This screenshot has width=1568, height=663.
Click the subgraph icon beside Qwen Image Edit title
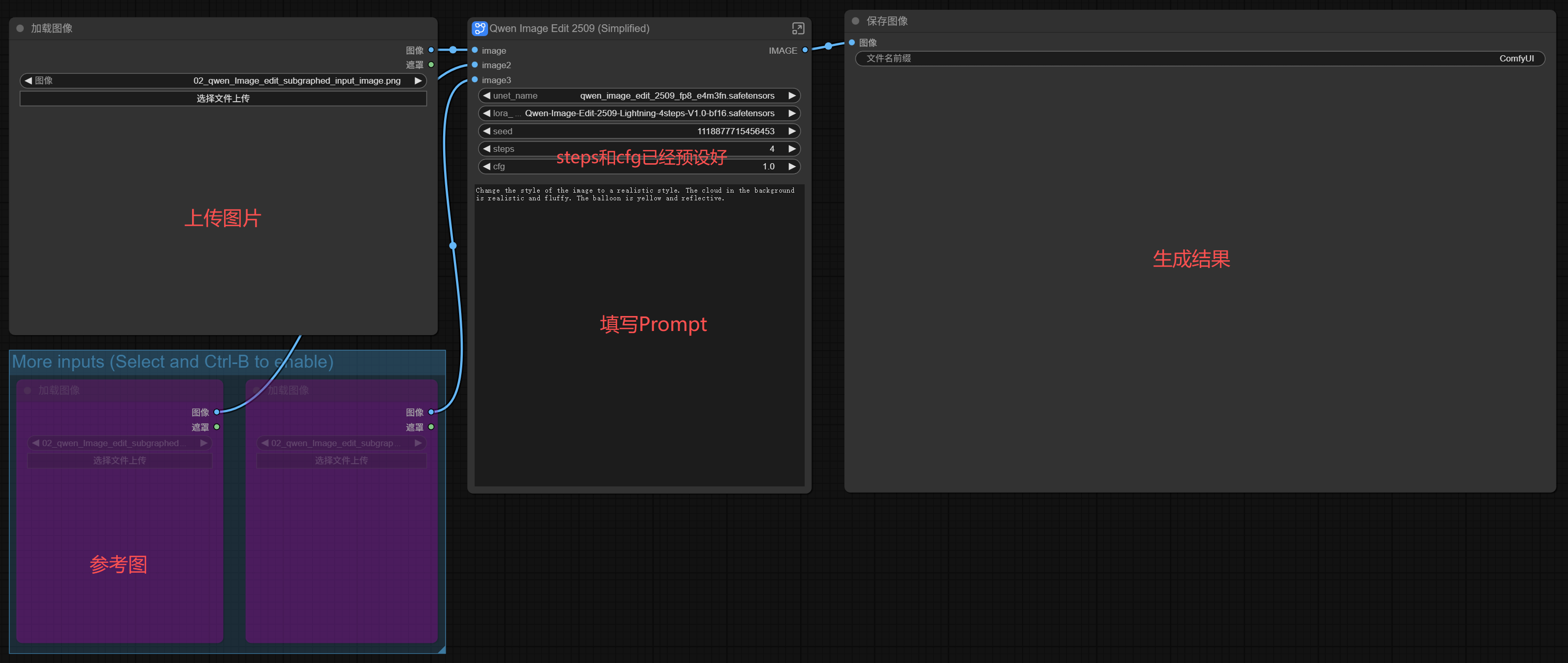tap(479, 28)
